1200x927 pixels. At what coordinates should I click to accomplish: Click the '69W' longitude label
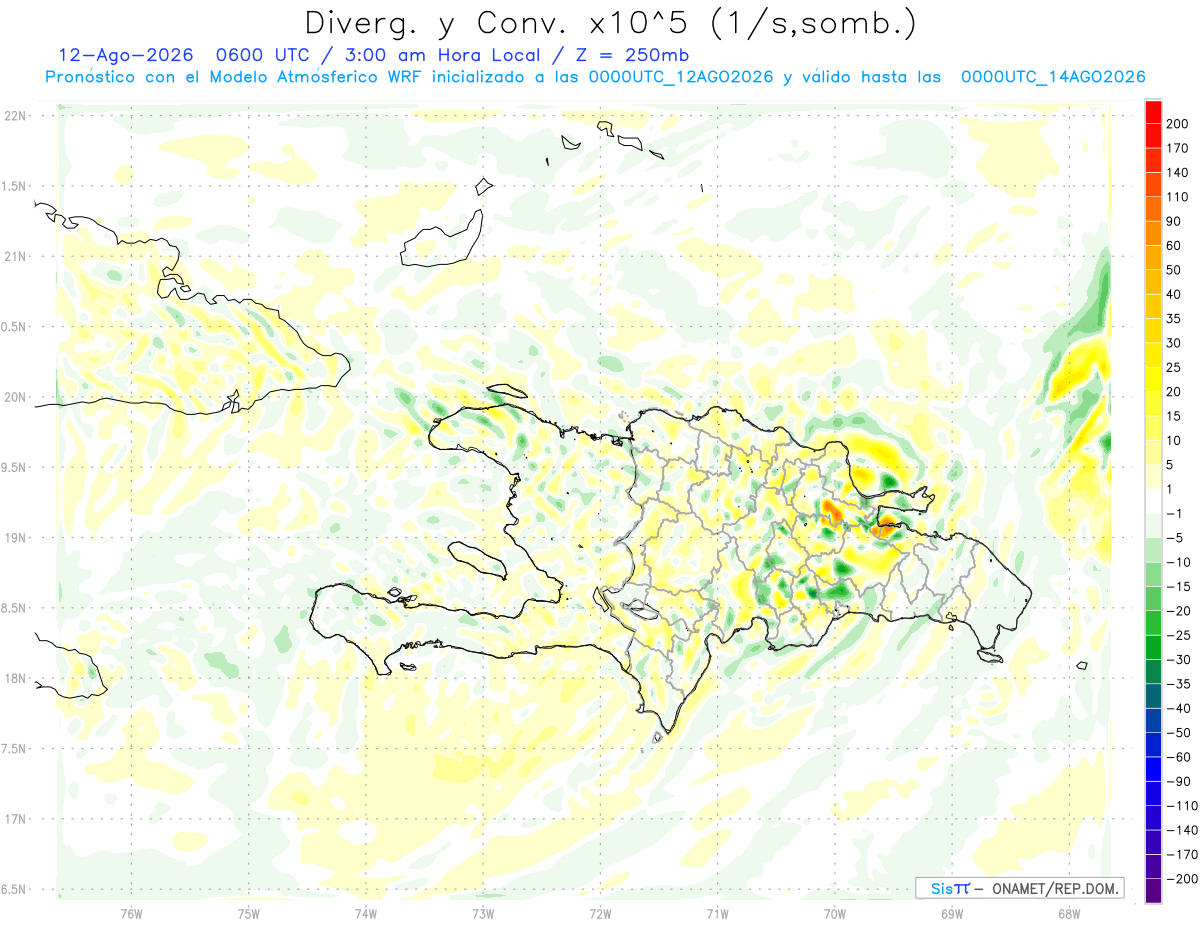pyautogui.click(x=952, y=912)
